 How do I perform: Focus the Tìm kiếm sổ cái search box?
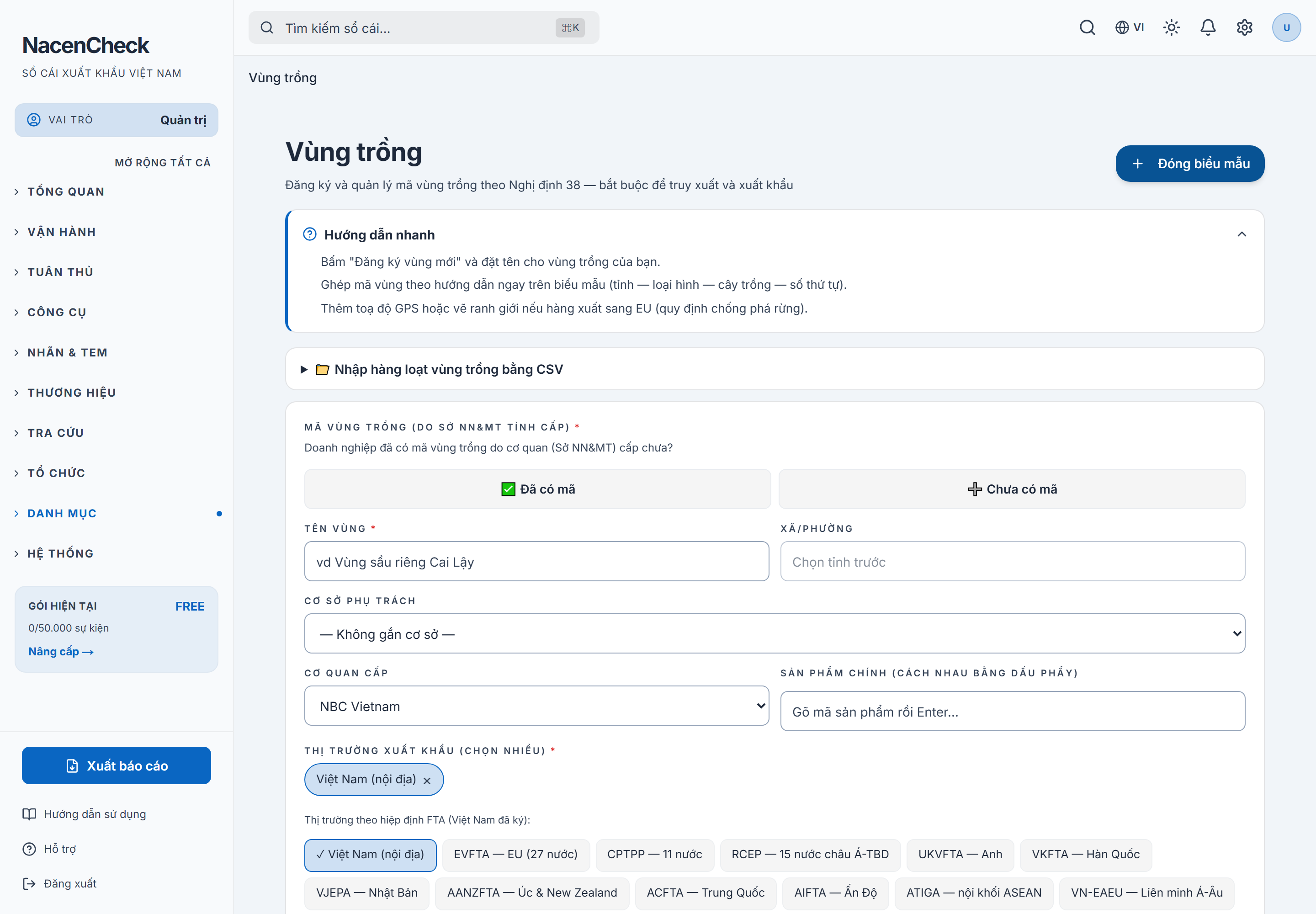click(x=424, y=27)
